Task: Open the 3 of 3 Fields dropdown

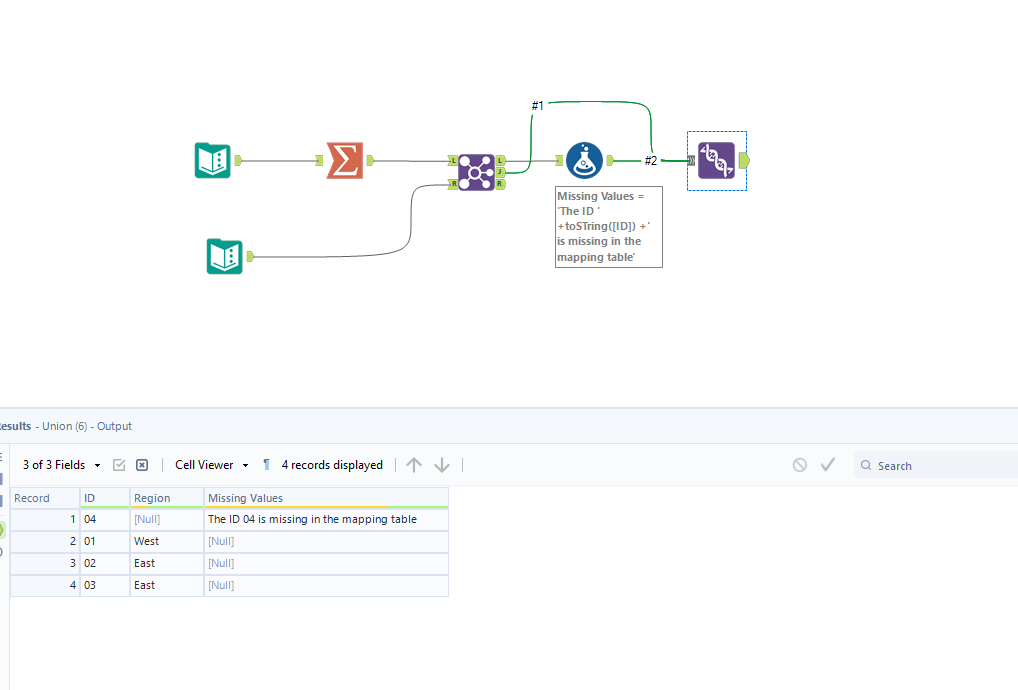Action: tap(60, 465)
